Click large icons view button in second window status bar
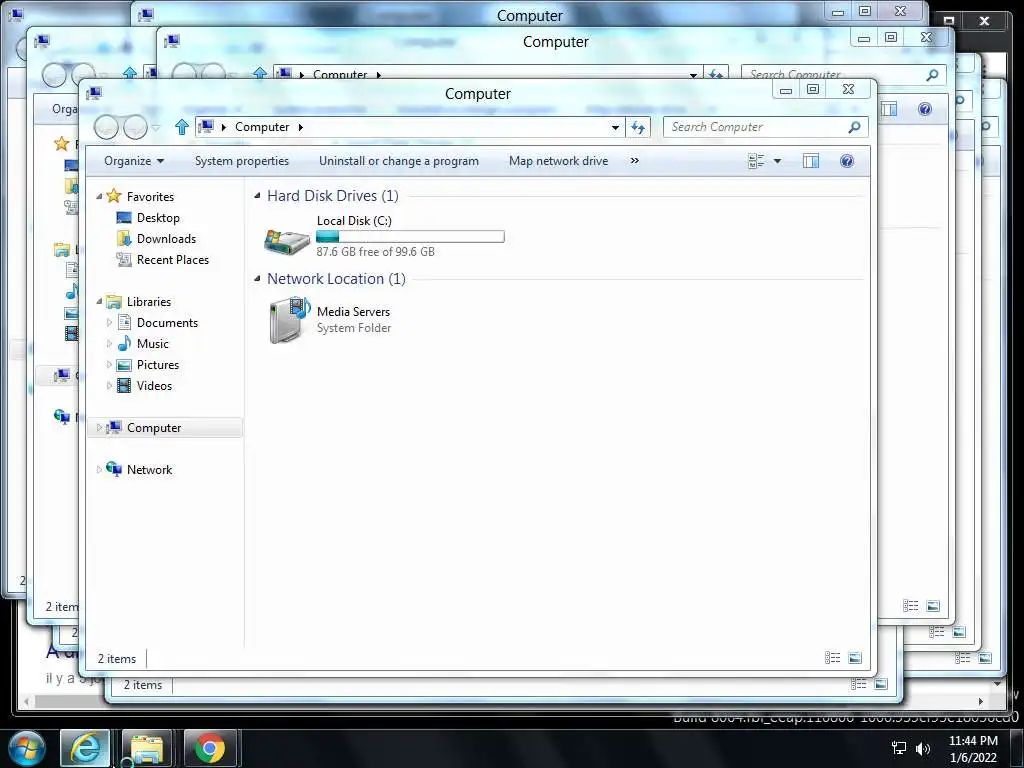Screen dimensions: 1024x768 pos(933,606)
